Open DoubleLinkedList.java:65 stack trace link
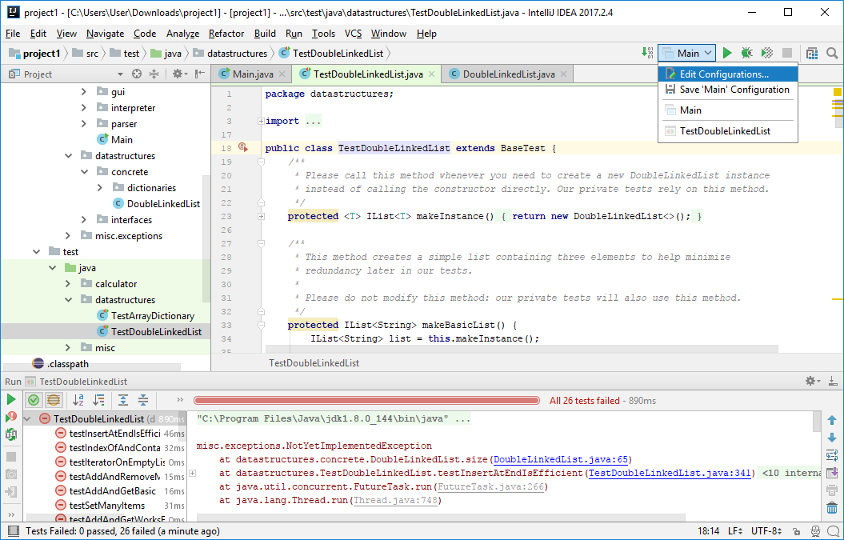844x540 pixels. click(560, 459)
